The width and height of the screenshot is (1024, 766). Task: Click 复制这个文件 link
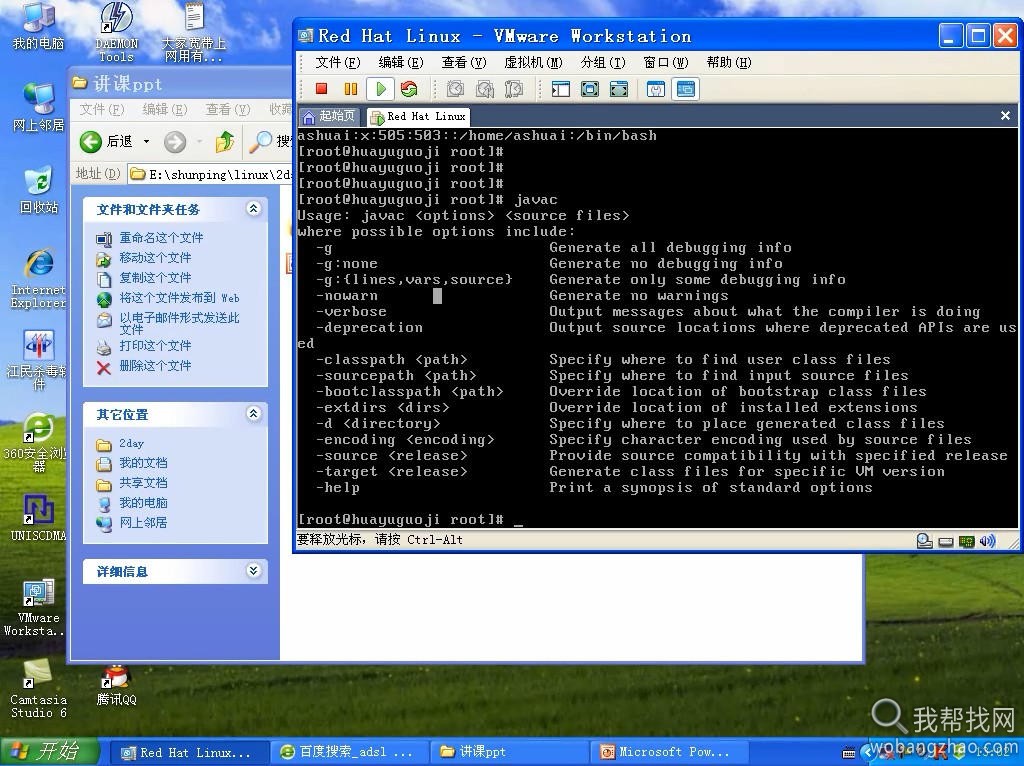coord(155,278)
